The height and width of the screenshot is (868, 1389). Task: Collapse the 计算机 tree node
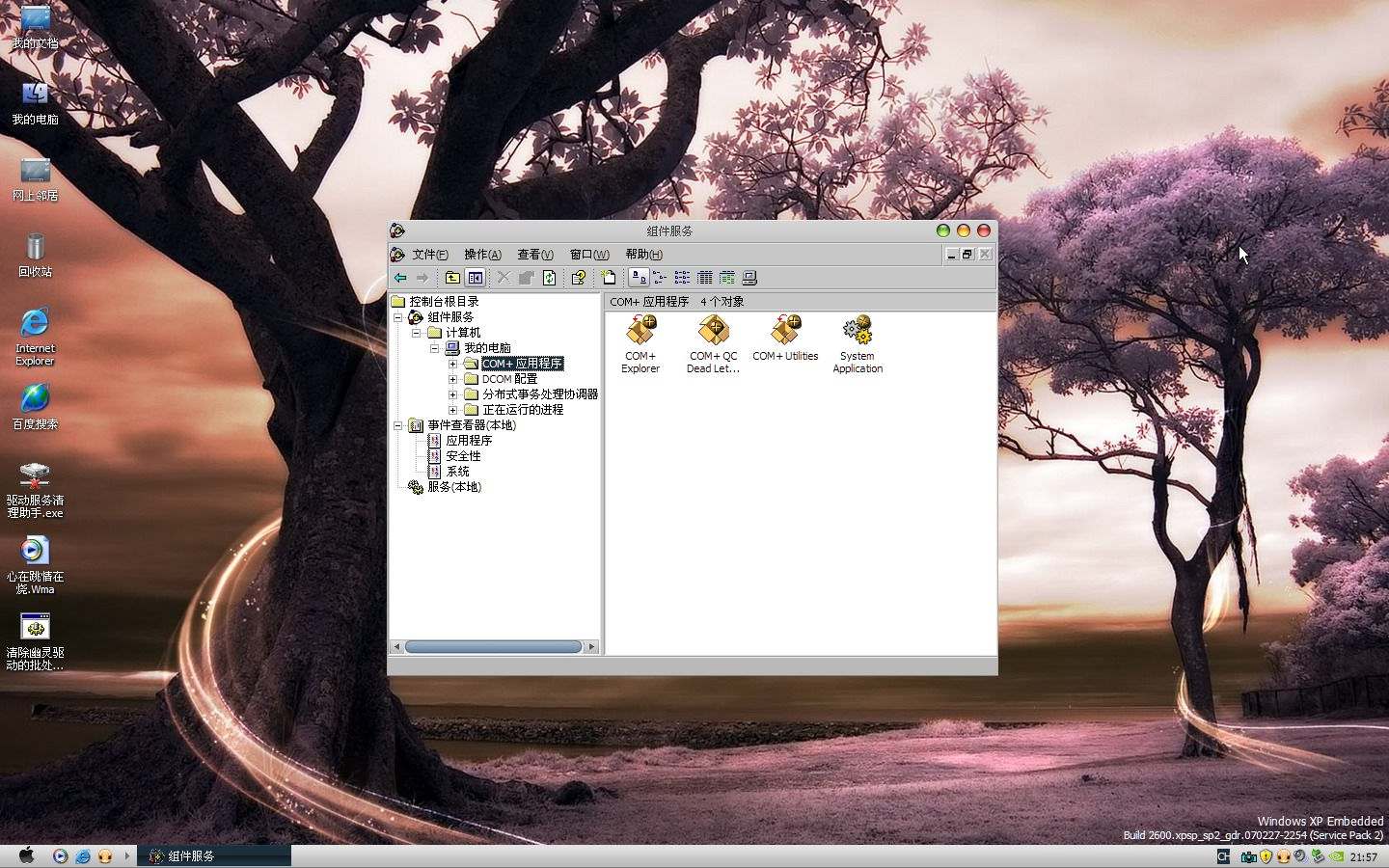tap(417, 333)
